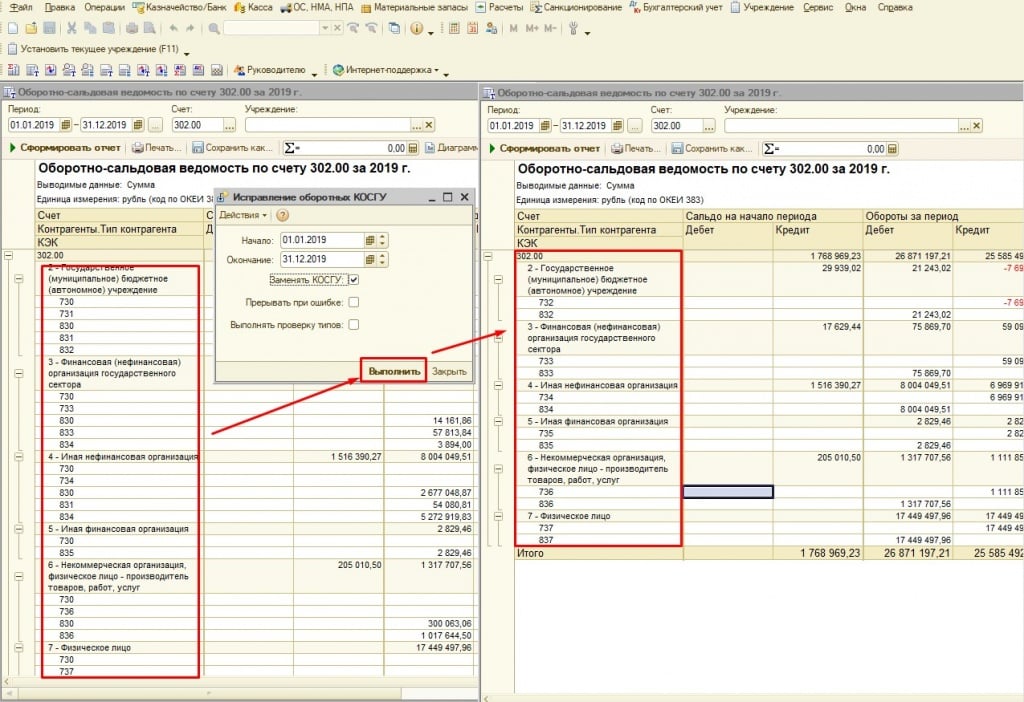Click Сохранить как in the left report toolbar

click(x=233, y=148)
